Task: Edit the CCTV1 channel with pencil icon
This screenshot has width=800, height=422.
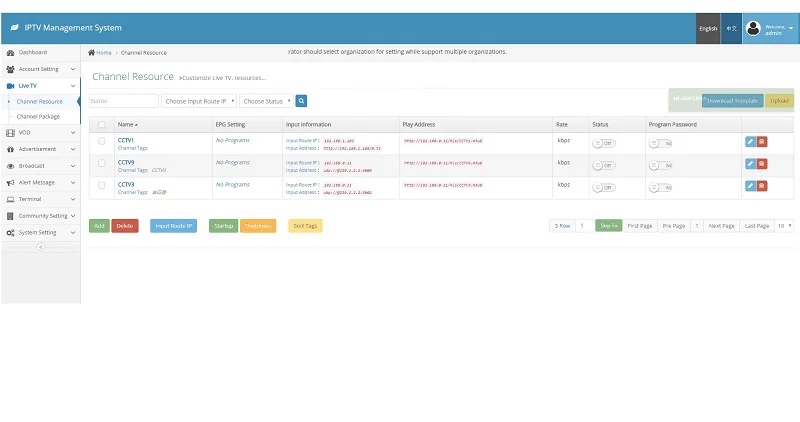Action: [x=750, y=142]
